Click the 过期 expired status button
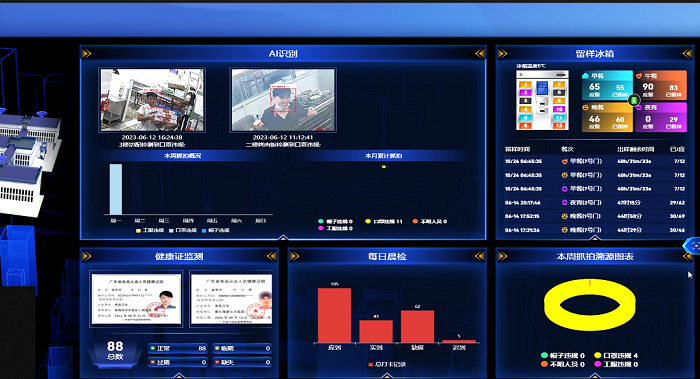 tap(178, 362)
